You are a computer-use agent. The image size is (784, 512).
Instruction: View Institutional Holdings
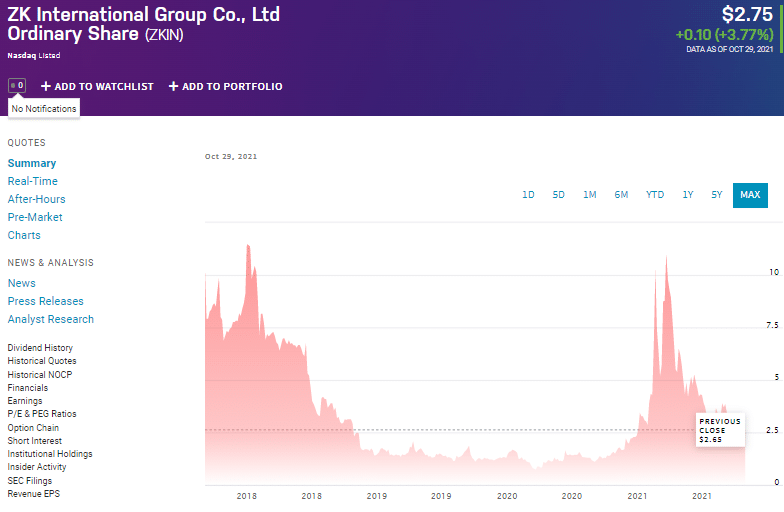point(50,454)
